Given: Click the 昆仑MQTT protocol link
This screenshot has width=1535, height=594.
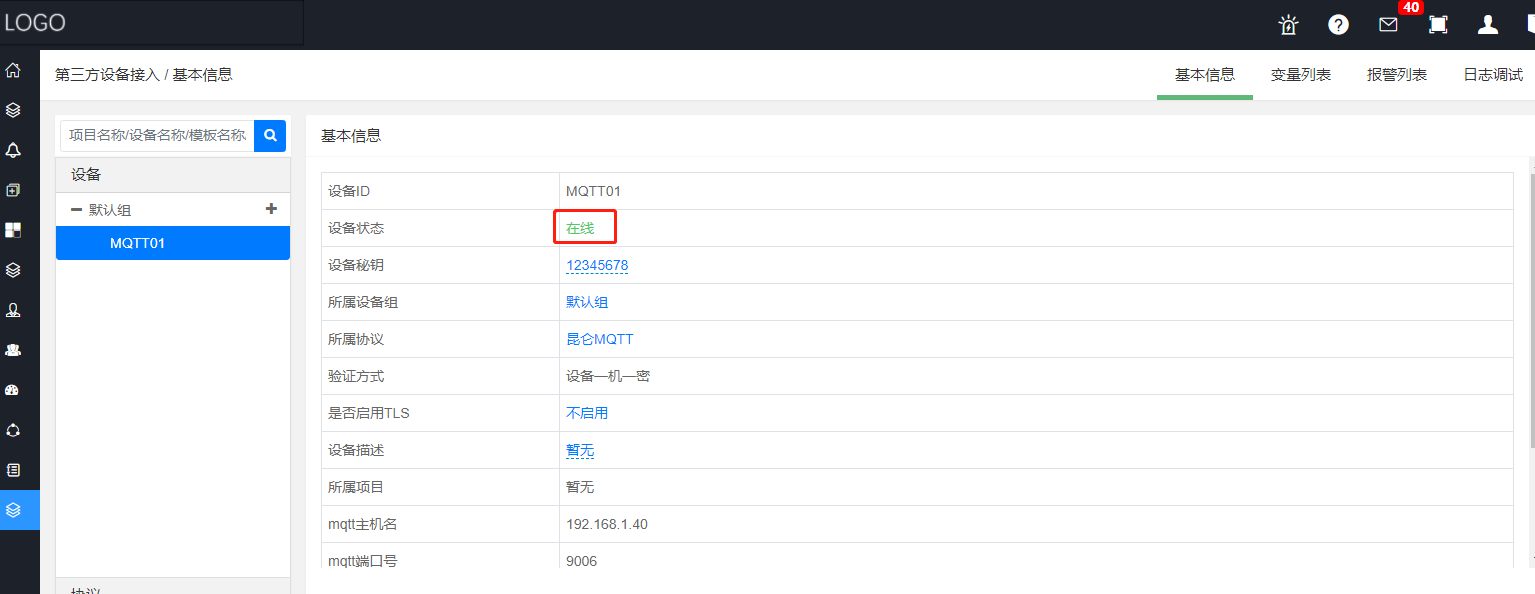Looking at the screenshot, I should coord(599,339).
